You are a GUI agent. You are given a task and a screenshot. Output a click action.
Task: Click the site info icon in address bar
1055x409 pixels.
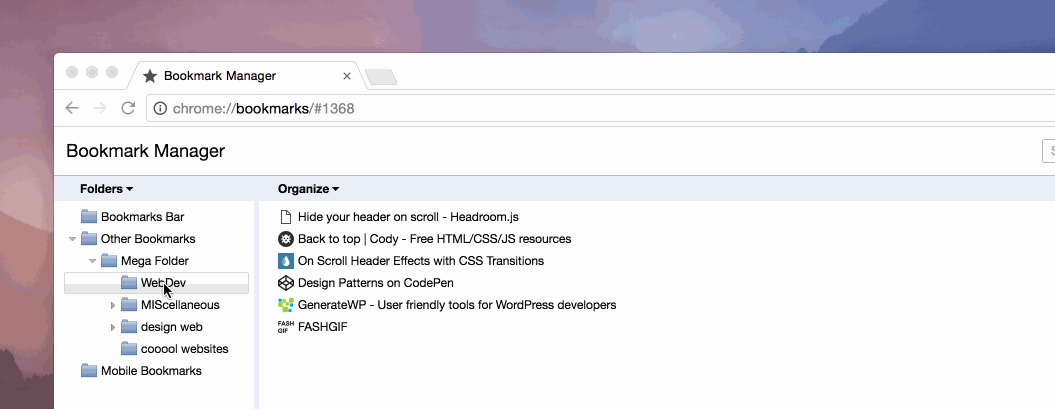[160, 108]
